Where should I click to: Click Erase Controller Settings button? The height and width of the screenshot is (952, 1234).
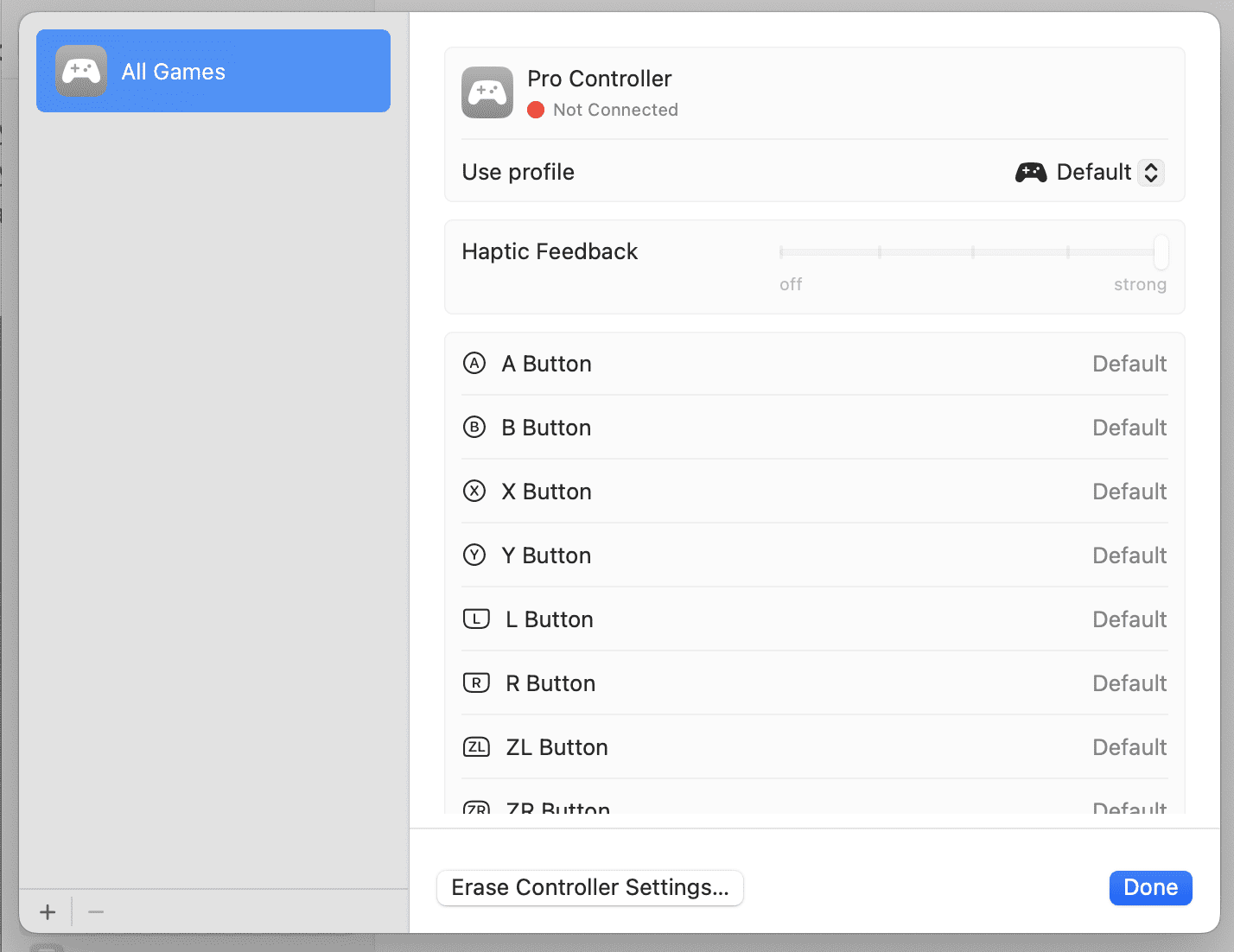[x=590, y=888]
